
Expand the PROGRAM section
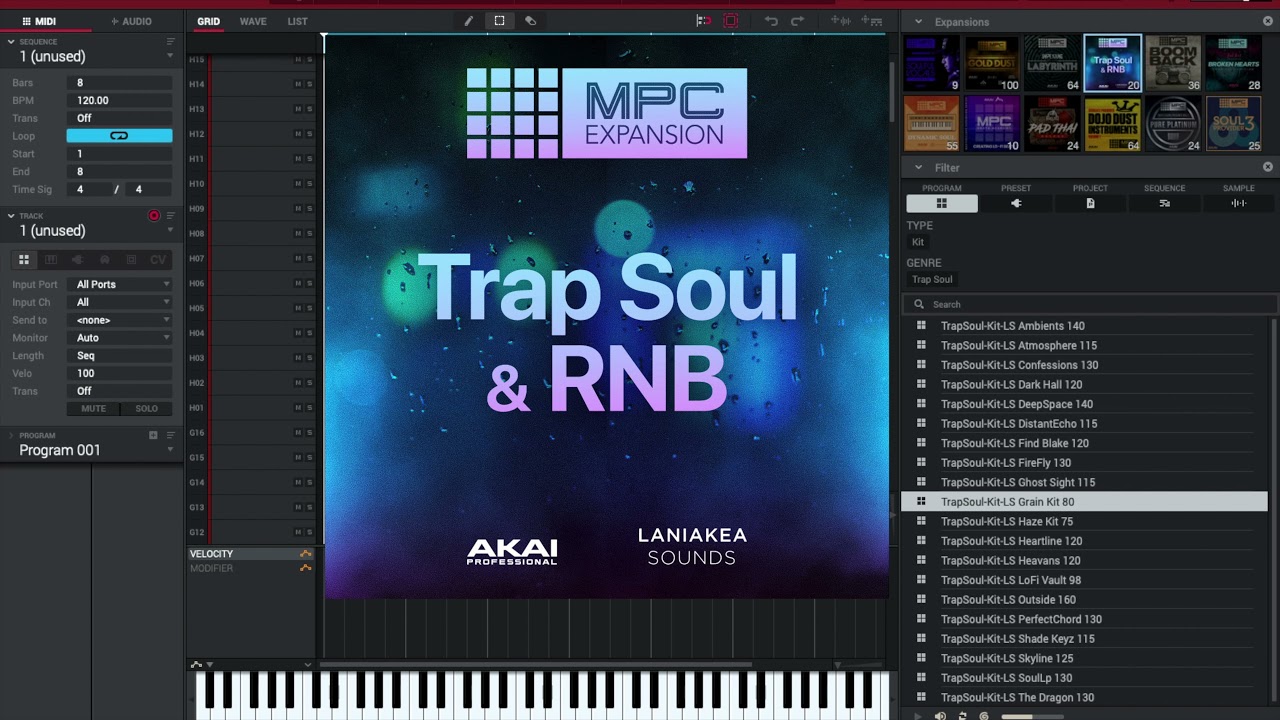coord(11,435)
